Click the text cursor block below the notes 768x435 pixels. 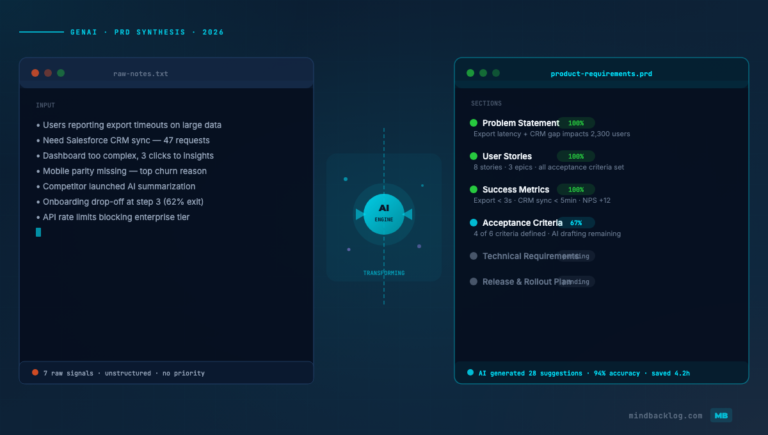39,232
